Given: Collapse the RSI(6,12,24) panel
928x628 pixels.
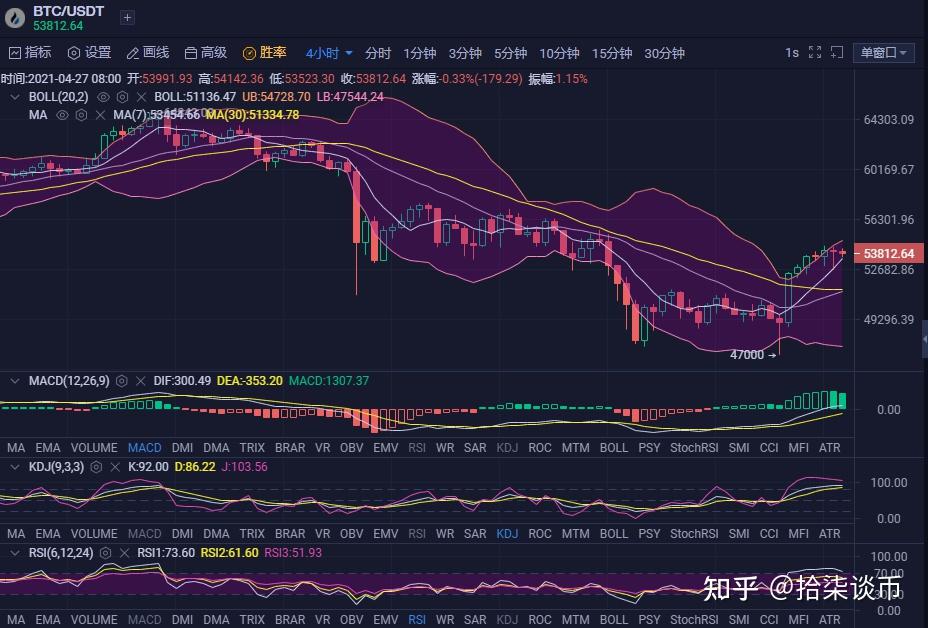Looking at the screenshot, I should (15, 552).
